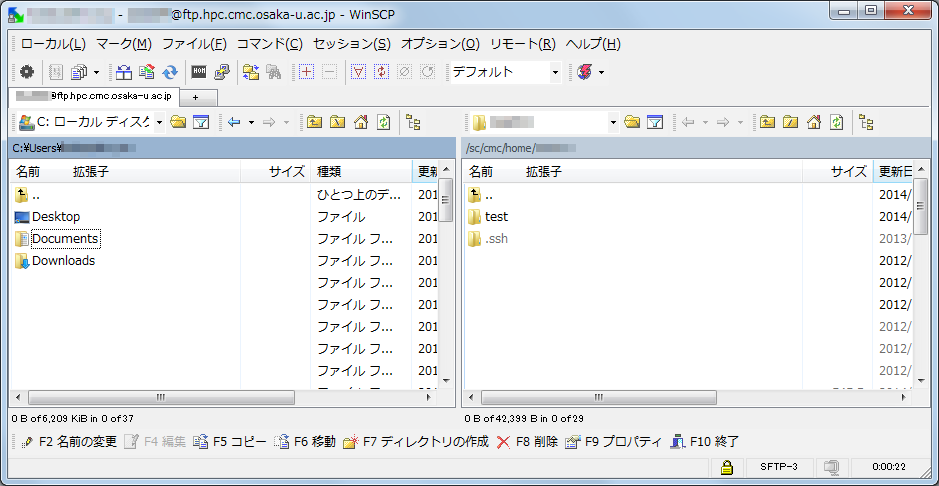Refresh the remote panel directory
This screenshot has height=486, width=939.
click(x=836, y=122)
